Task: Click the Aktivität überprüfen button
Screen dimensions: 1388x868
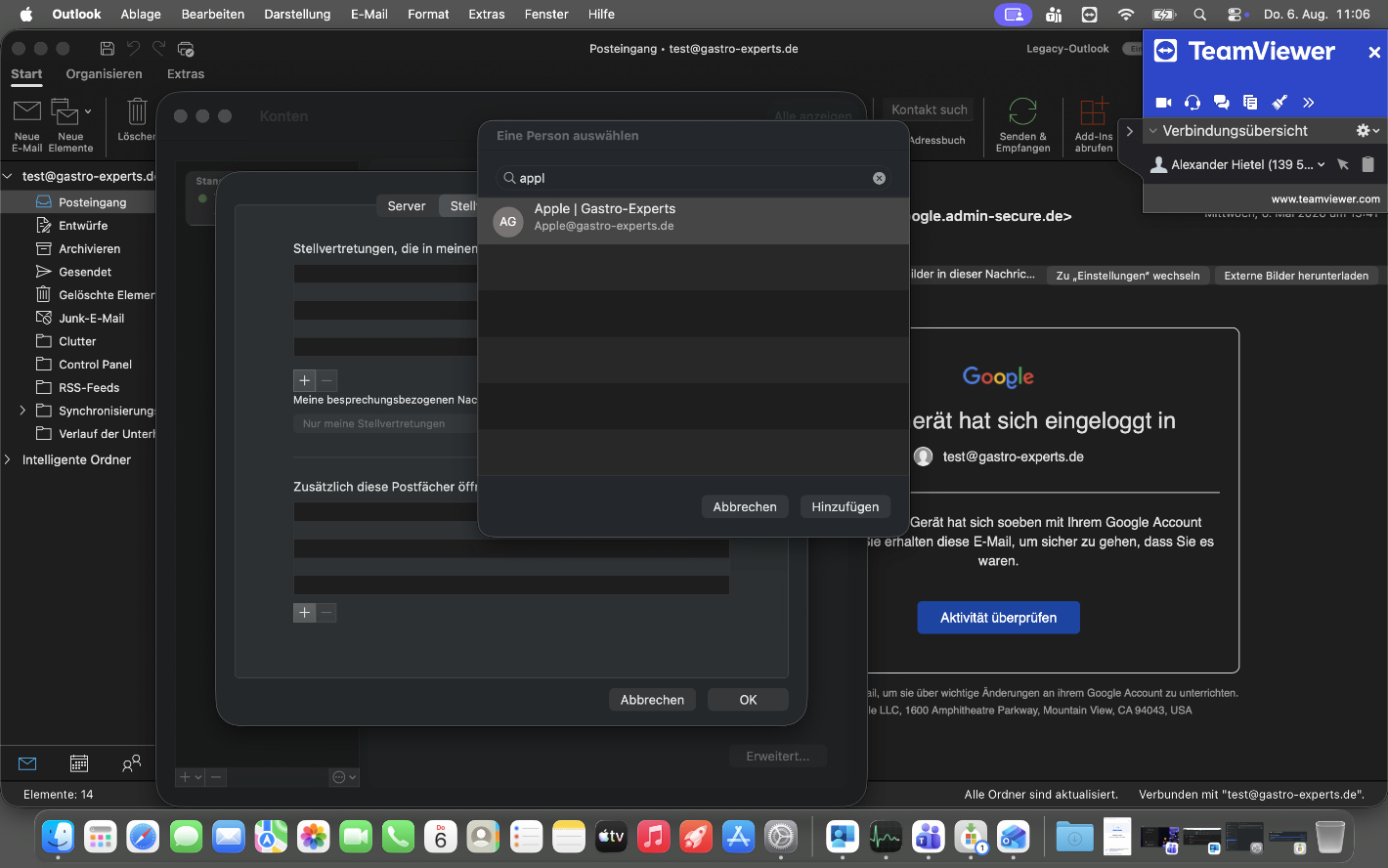Action: click(998, 618)
